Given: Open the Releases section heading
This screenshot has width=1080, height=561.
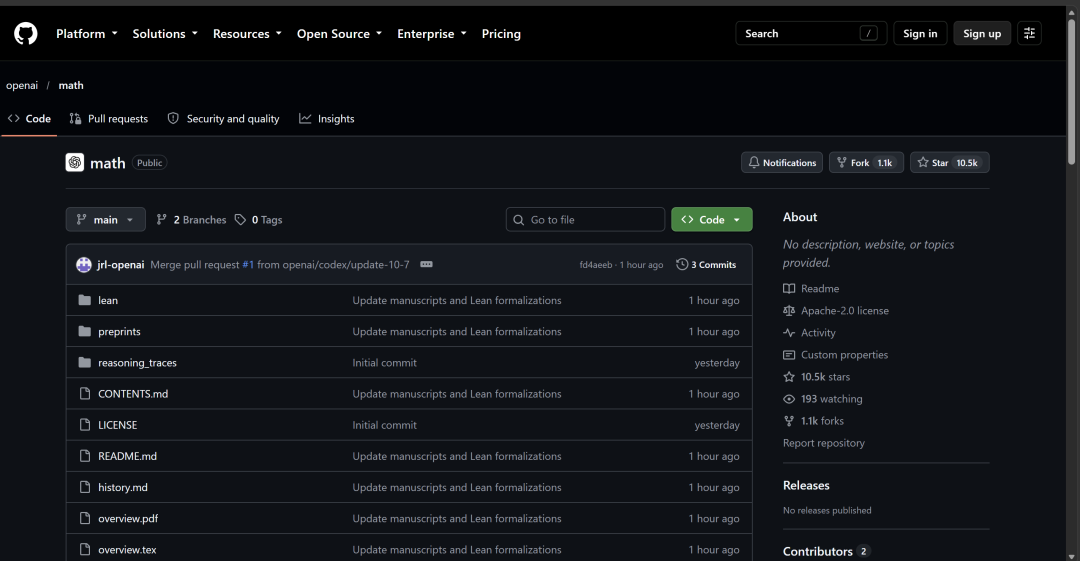Looking at the screenshot, I should pos(806,485).
